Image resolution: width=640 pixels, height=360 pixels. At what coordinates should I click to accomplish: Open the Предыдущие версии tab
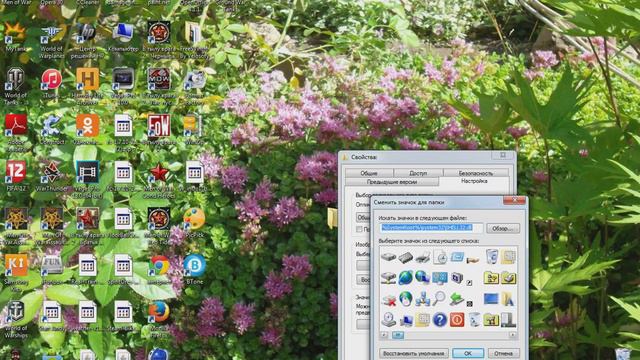point(392,182)
